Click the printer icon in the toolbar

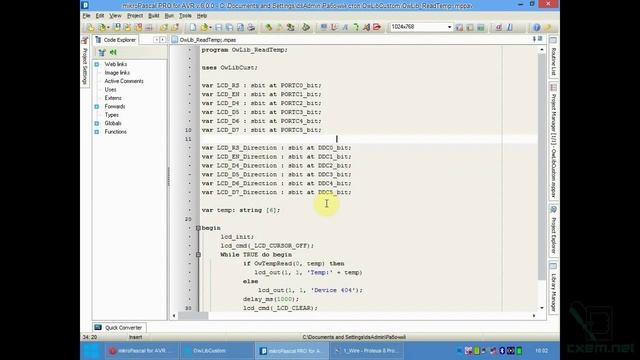[x=251, y=27]
